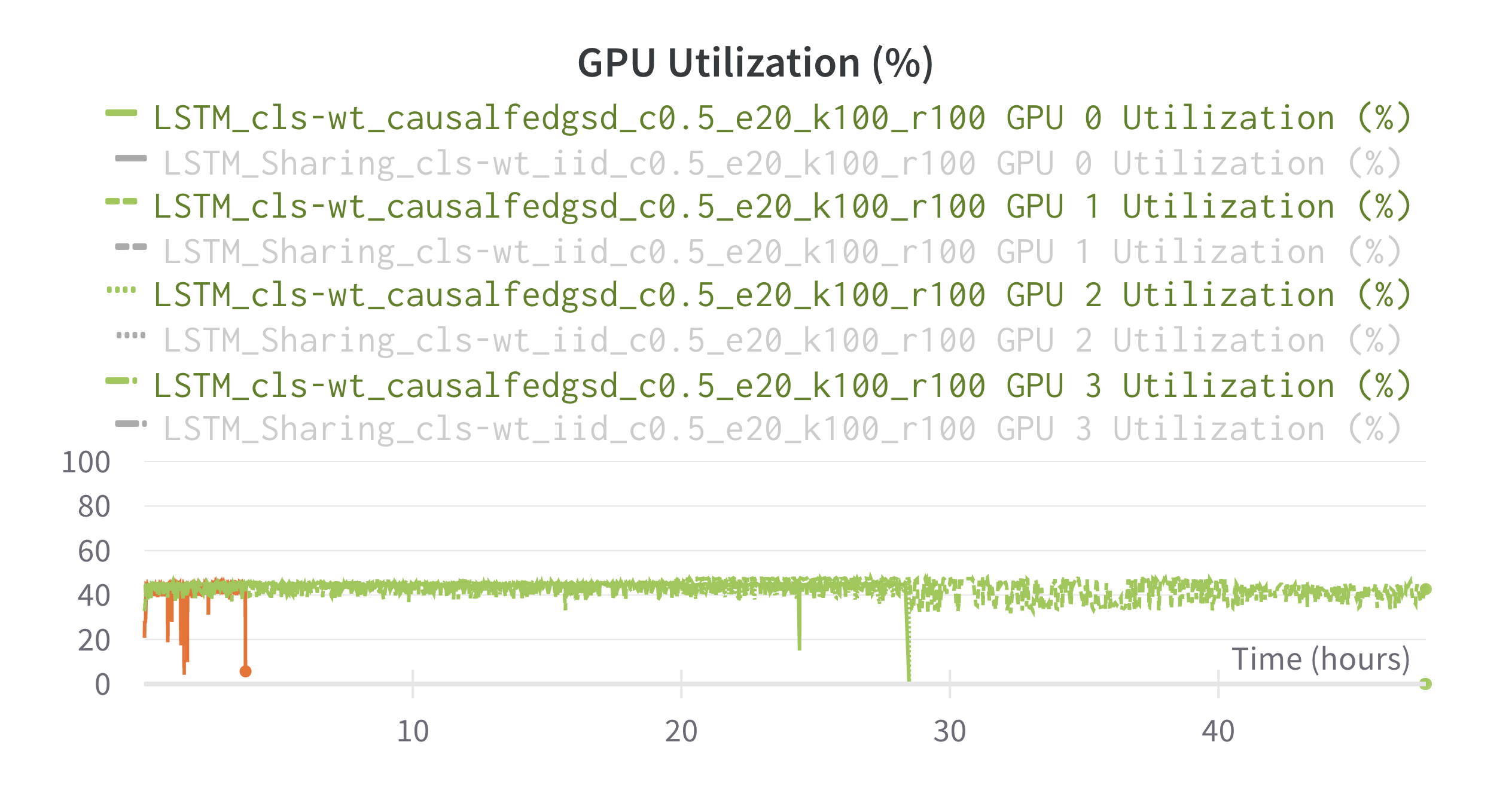Click the solid green GPU 0 legend line swatch

121,112
